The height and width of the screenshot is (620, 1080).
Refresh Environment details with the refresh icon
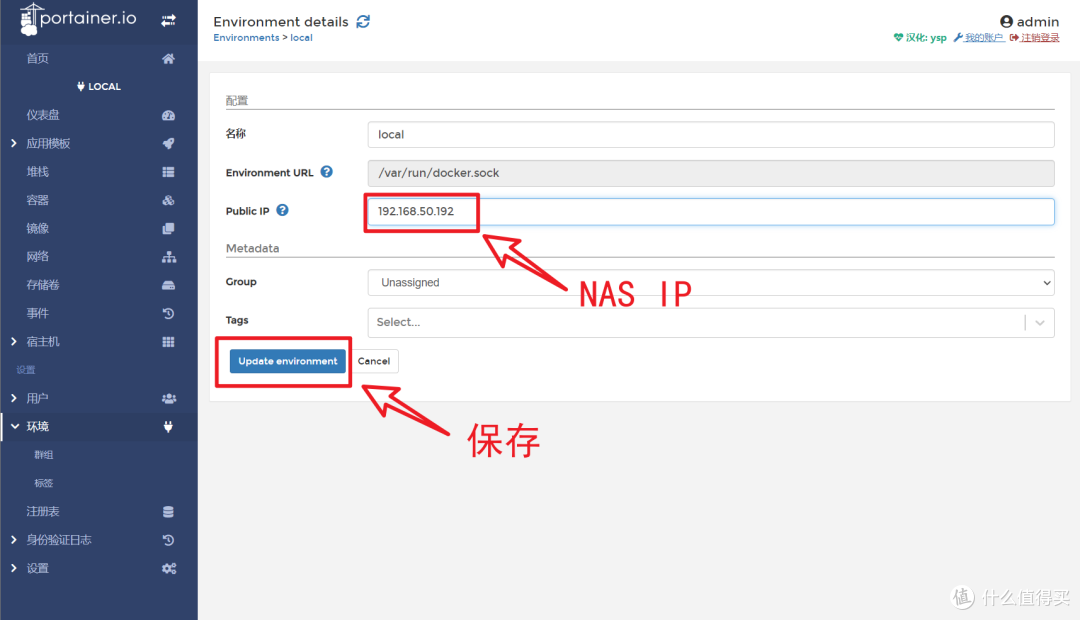click(361, 21)
